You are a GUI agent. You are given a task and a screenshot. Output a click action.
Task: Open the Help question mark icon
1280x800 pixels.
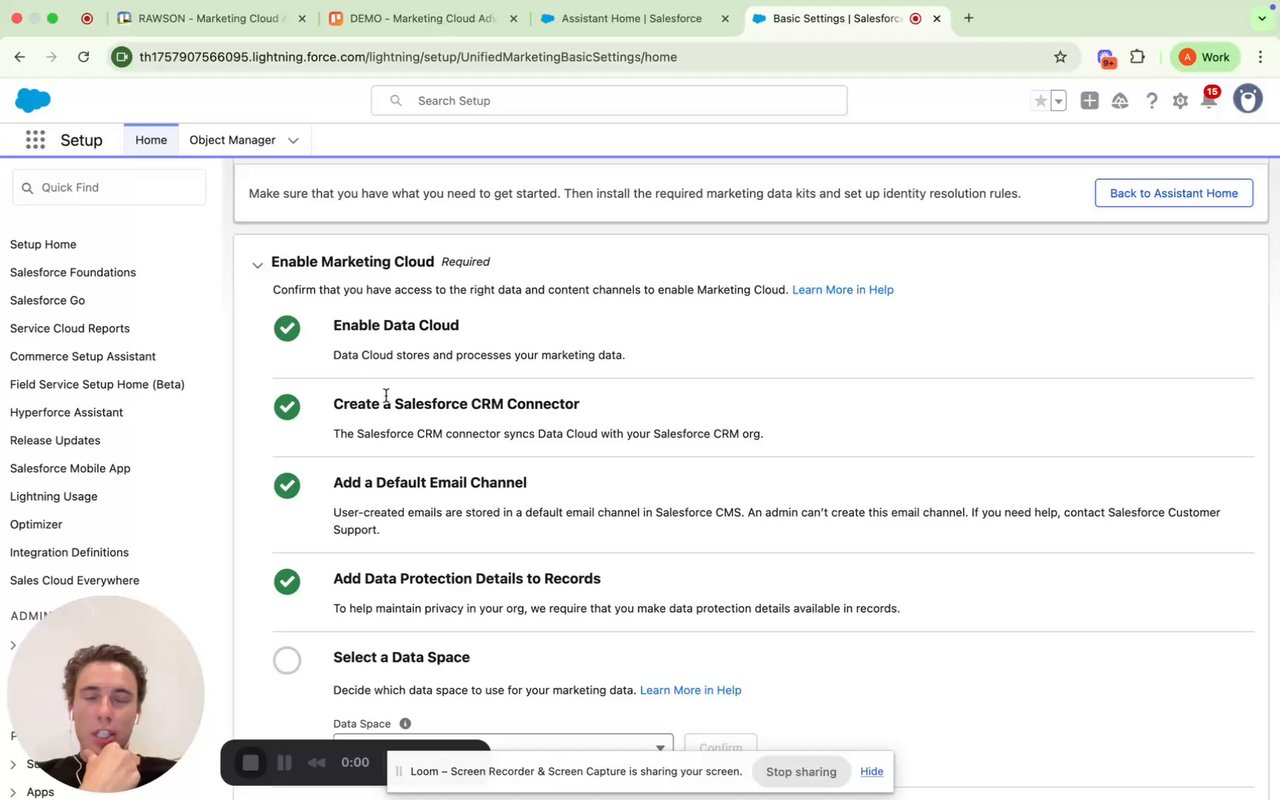point(1152,101)
